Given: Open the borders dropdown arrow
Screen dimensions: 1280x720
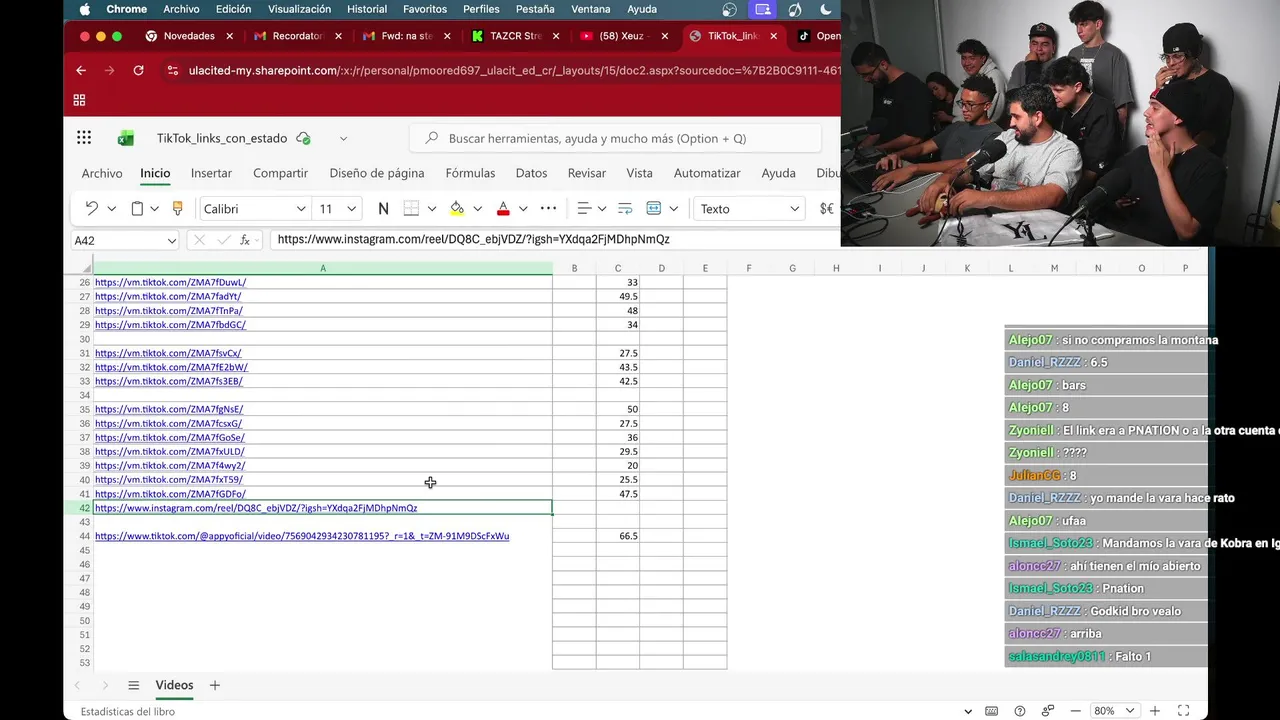Looking at the screenshot, I should tap(431, 208).
